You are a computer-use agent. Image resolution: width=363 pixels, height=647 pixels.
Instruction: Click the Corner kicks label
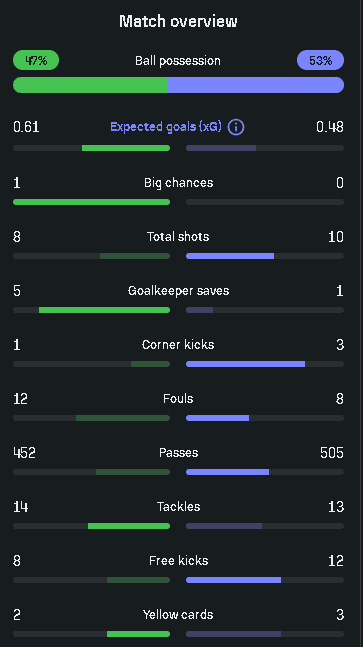coord(178,345)
